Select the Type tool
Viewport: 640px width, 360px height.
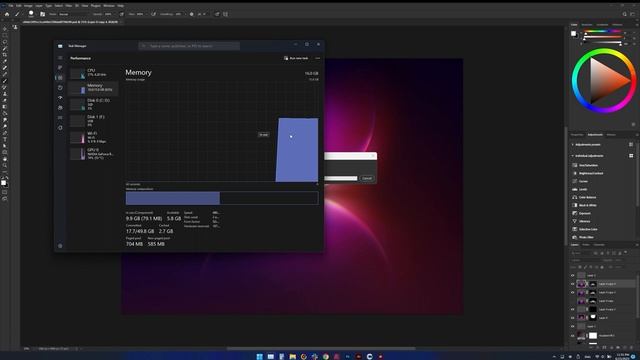pos(4,140)
